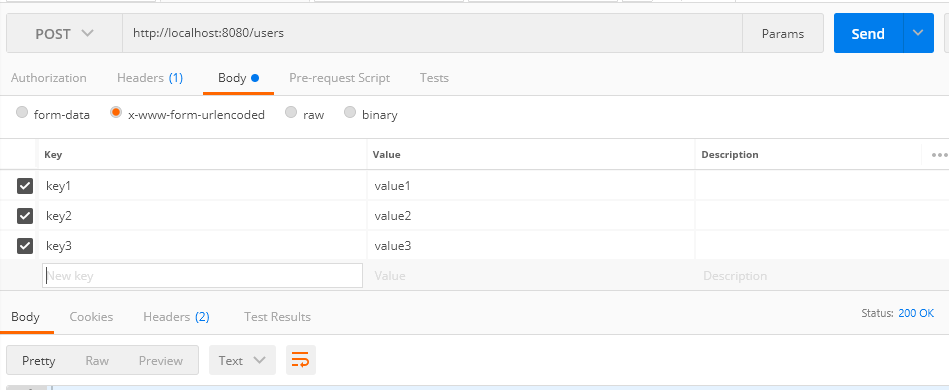The image size is (949, 390).
Task: Open the three-dots column options menu
Action: 939,155
